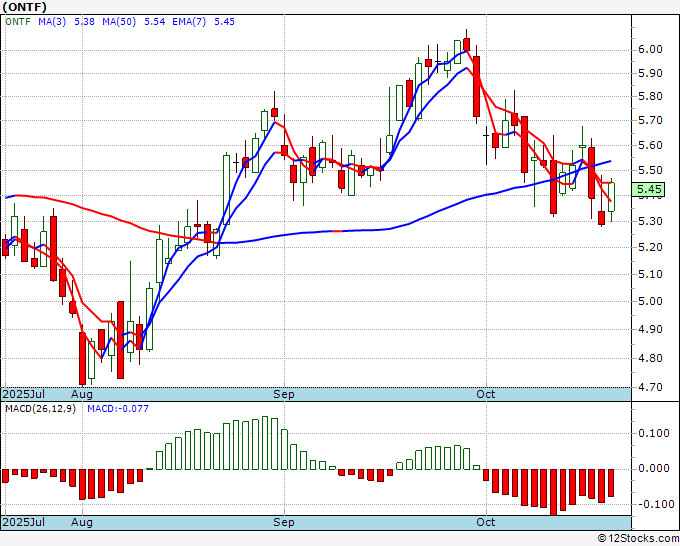Click the 5.30 price axis label
This screenshot has width=680, height=546.
(x=650, y=222)
